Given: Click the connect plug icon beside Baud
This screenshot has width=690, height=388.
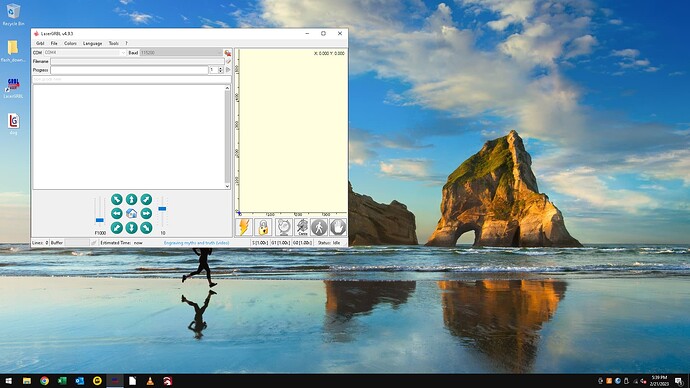Looking at the screenshot, I should [x=228, y=53].
